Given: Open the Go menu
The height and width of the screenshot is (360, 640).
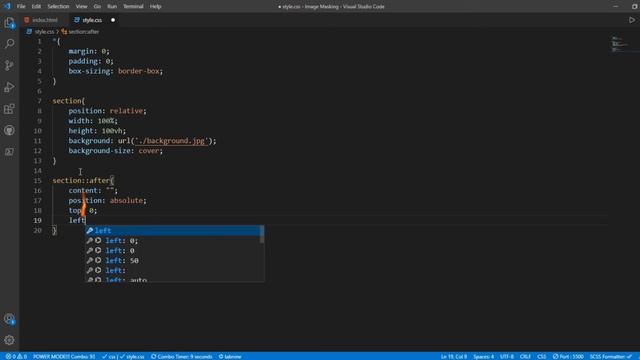Looking at the screenshot, I should coord(97,7).
